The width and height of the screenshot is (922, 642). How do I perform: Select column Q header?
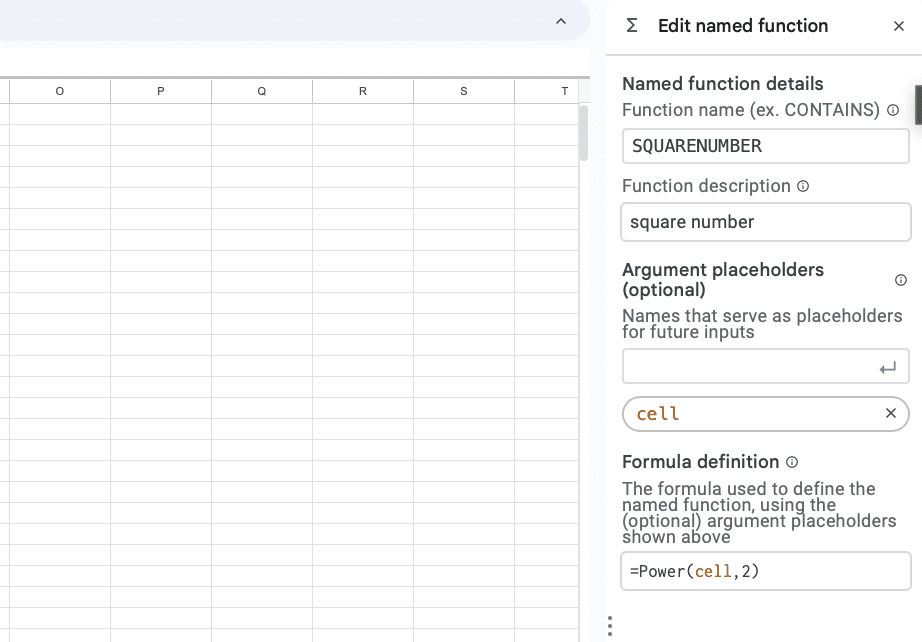(262, 91)
